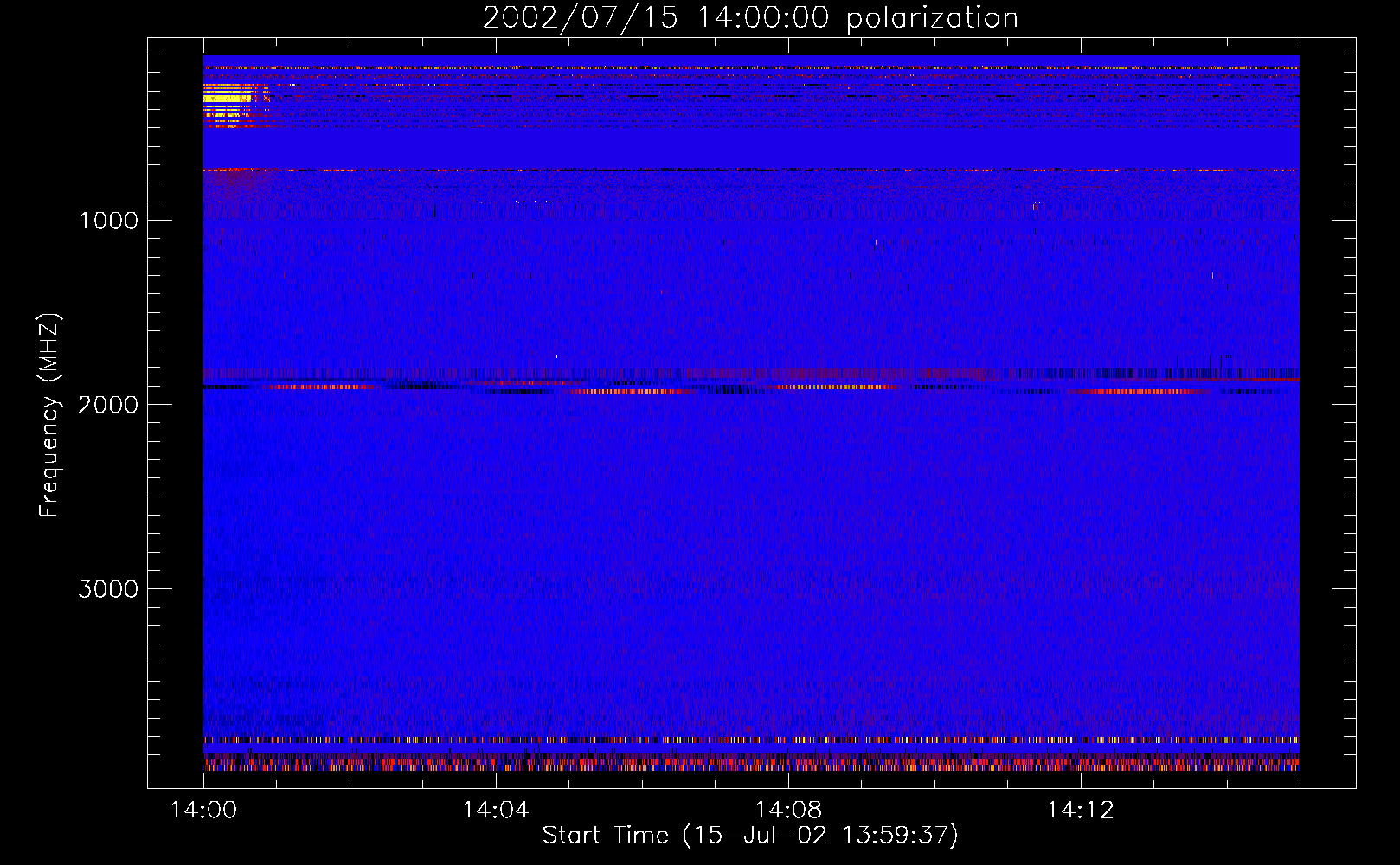Click the plot title '2002/07/15 14:00:00 polarization'

750,17
